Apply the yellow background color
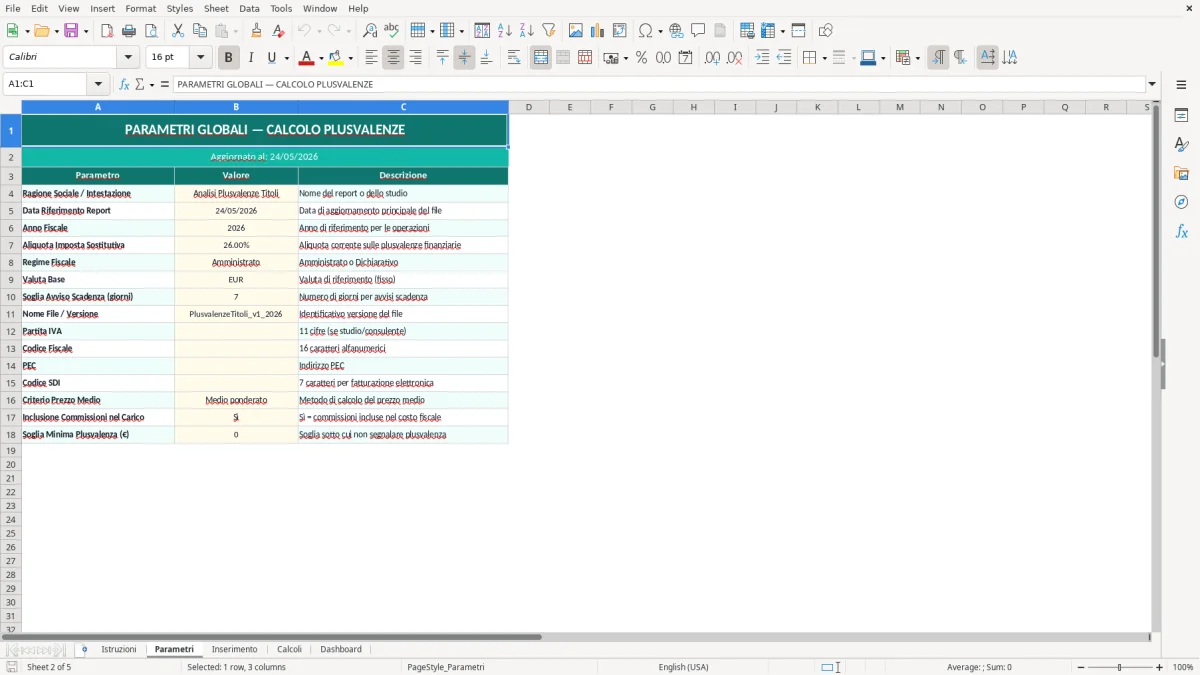 [x=336, y=58]
